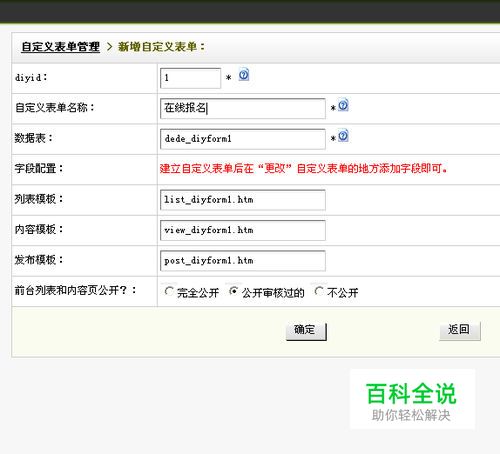Click the 新增自定义表单 heading text
This screenshot has height=454, width=500.
tap(161, 47)
